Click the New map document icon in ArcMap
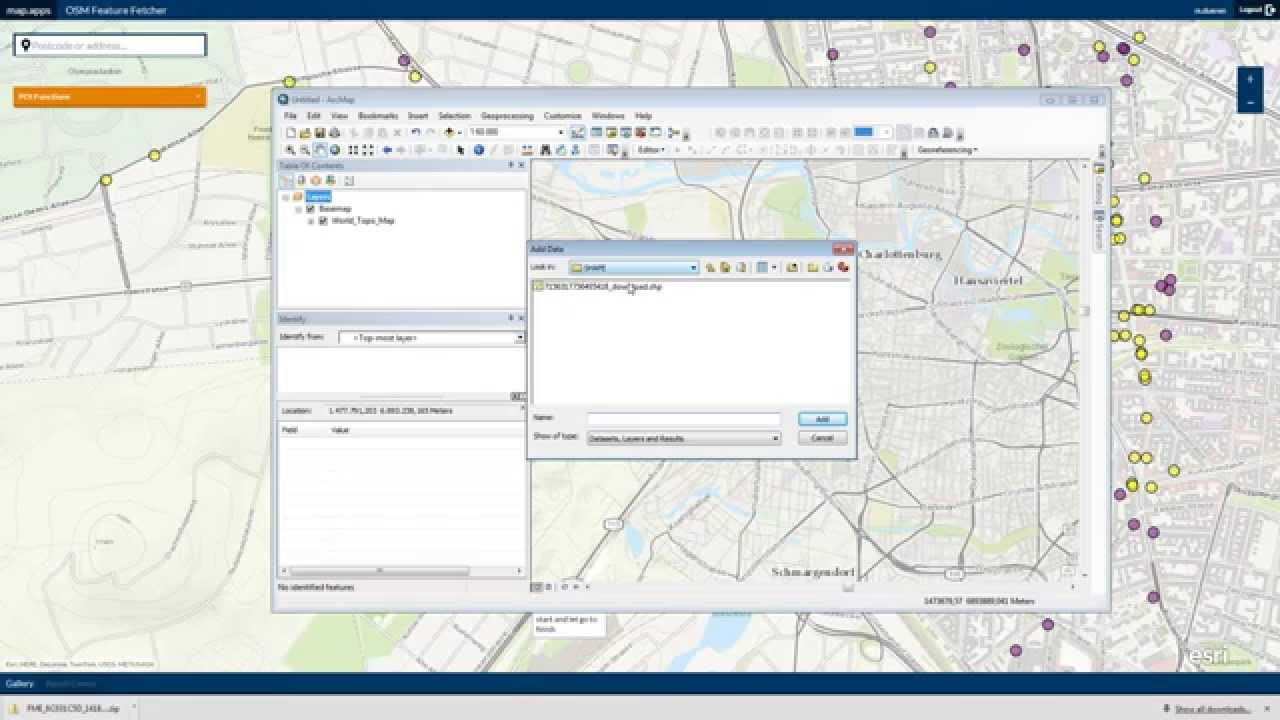The image size is (1280, 720). point(291,132)
